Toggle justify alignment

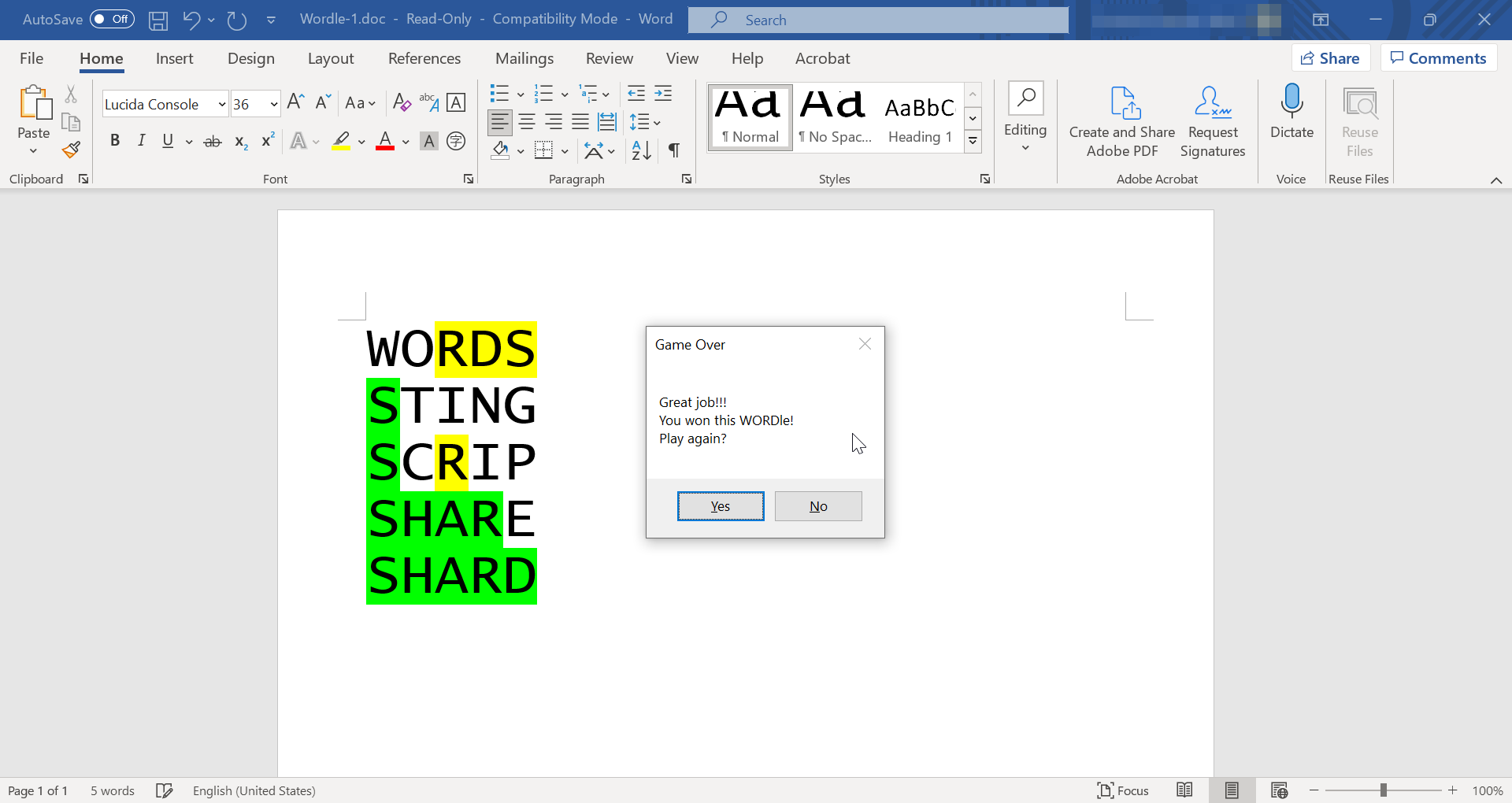[580, 122]
